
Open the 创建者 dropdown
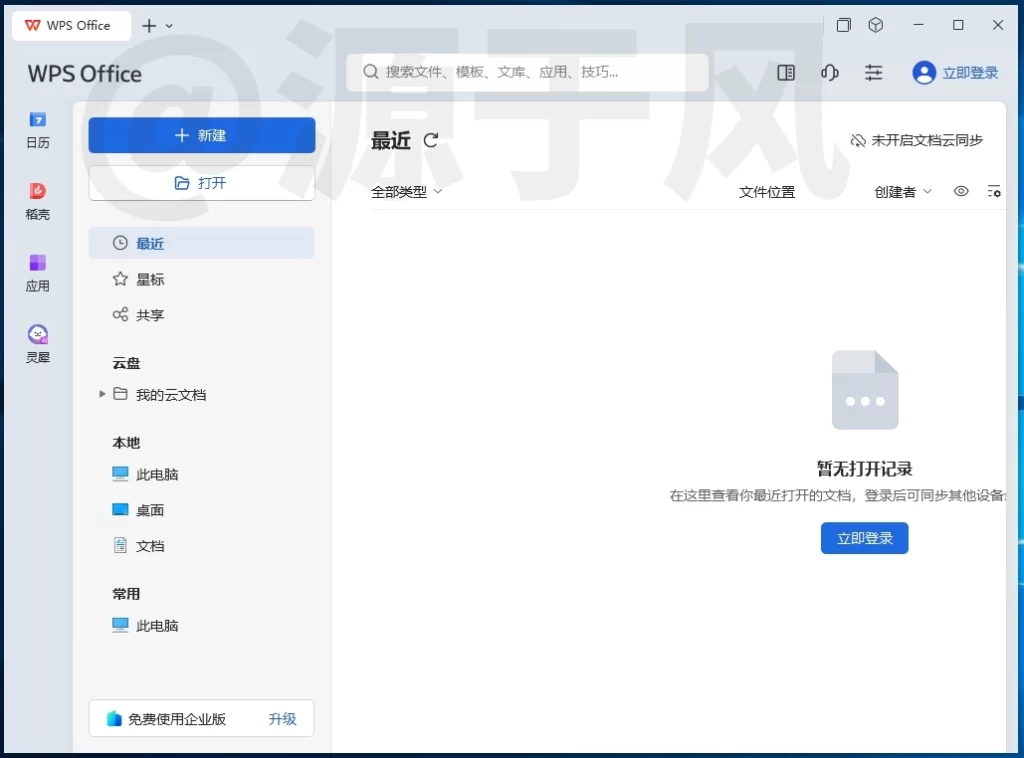[x=903, y=192]
